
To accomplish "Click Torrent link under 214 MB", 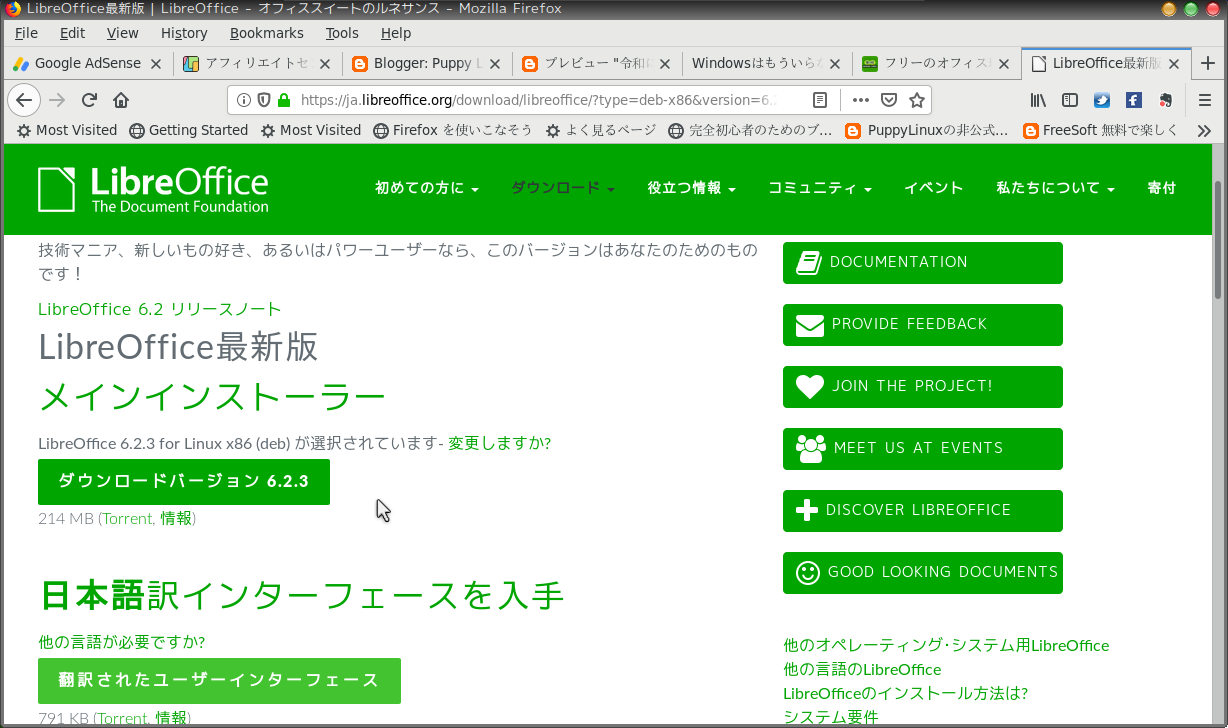I will pyautogui.click(x=127, y=519).
